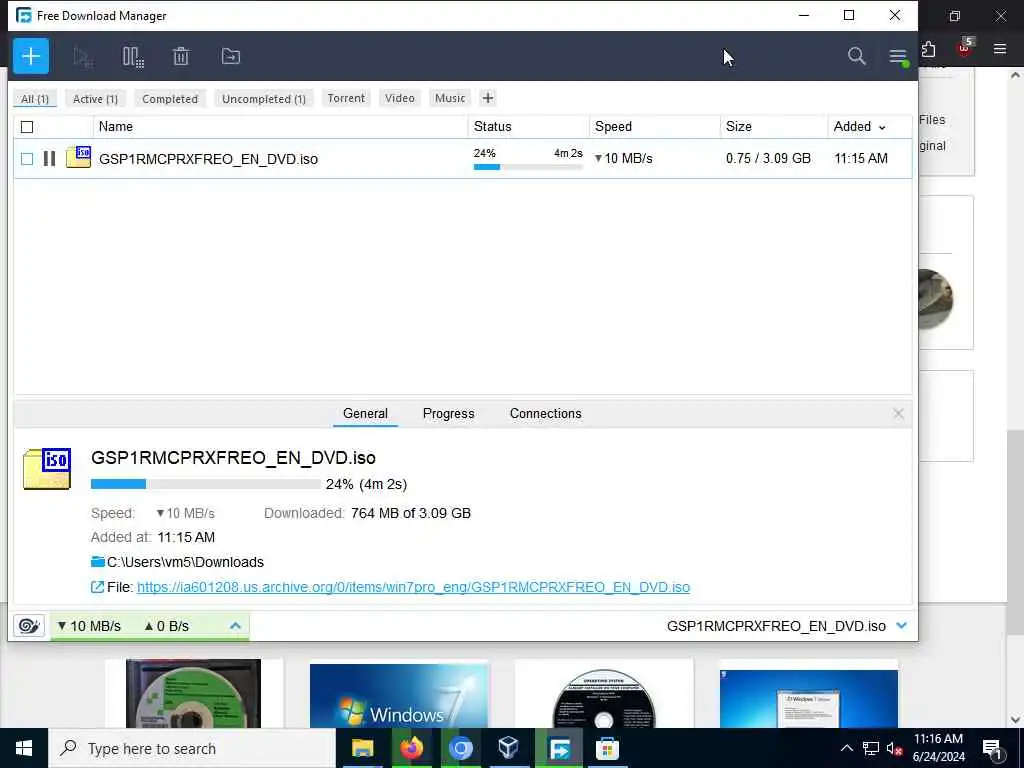
Task: Click the Size column header
Action: pyautogui.click(x=774, y=127)
